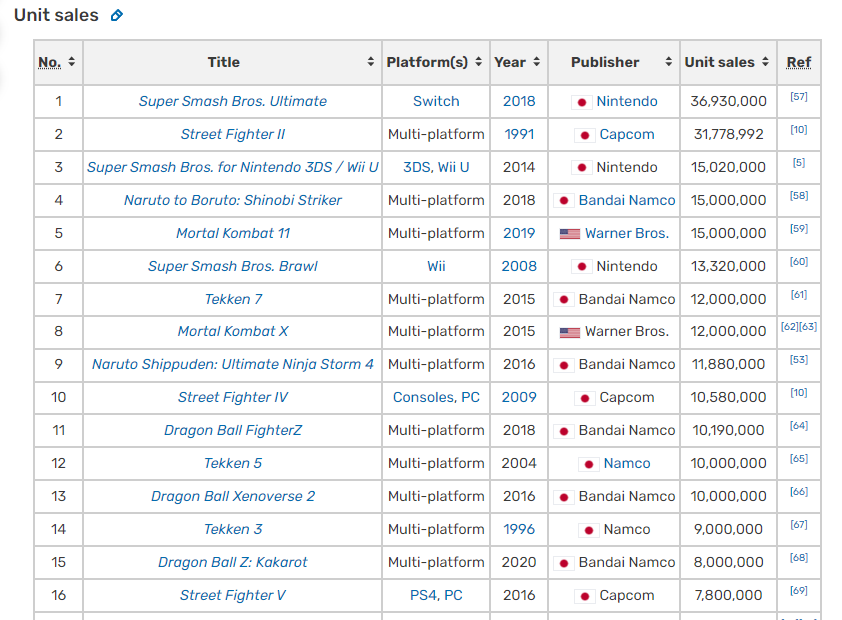Open Super Smash Bros. for 3DS / Wii U
This screenshot has width=842, height=620.
[233, 167]
